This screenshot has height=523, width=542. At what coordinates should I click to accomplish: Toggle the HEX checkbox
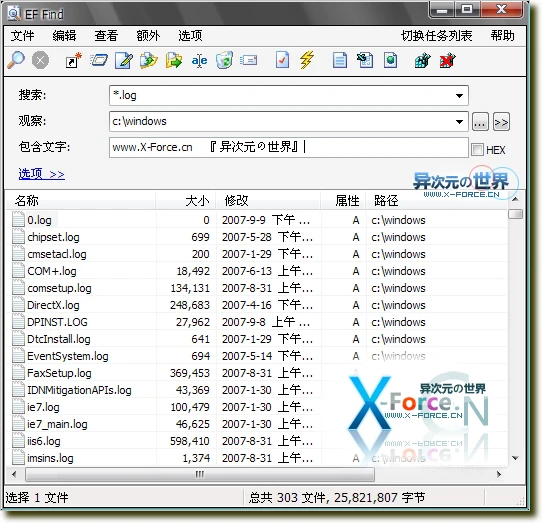click(x=477, y=150)
